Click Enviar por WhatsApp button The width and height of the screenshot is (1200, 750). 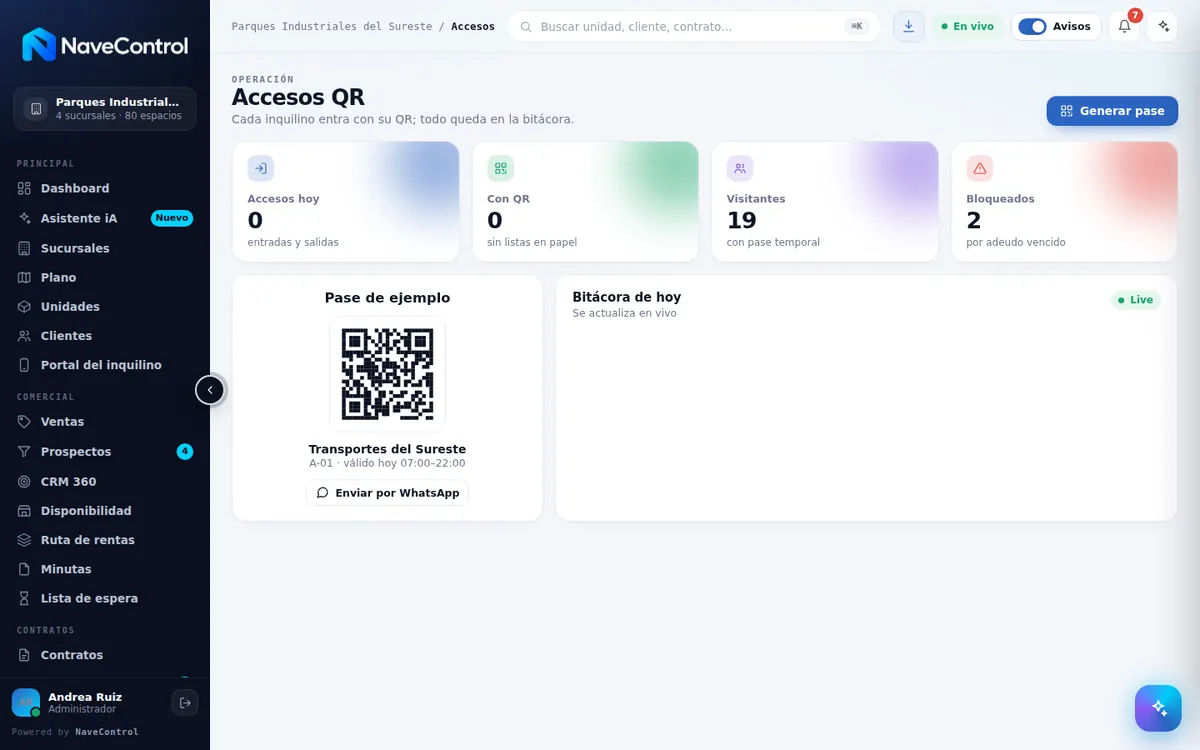pyautogui.click(x=387, y=493)
